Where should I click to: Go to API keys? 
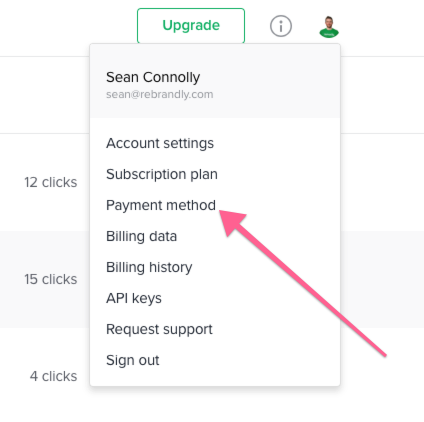(x=134, y=298)
